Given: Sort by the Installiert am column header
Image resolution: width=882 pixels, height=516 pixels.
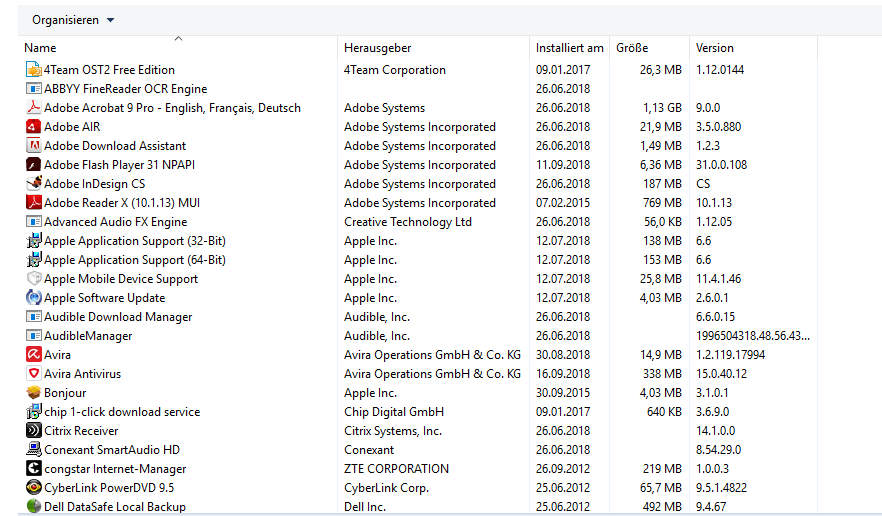Looking at the screenshot, I should [x=569, y=48].
